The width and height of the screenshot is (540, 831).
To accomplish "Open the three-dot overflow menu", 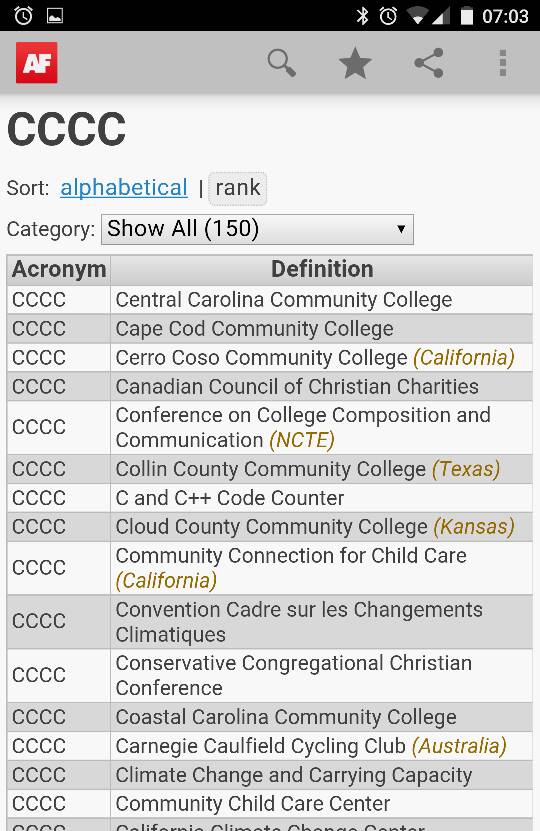I will coord(502,63).
